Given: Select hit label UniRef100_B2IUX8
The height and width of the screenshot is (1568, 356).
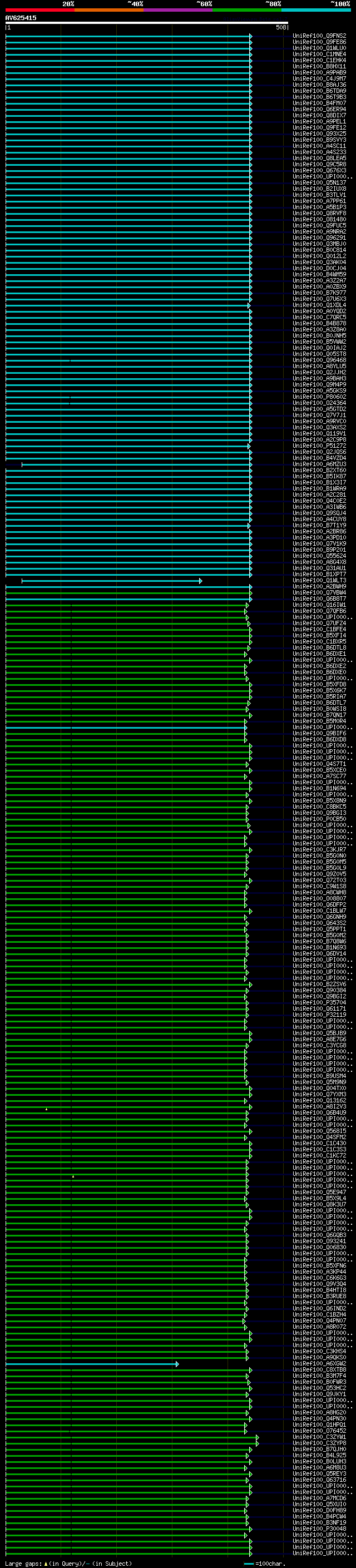Looking at the screenshot, I should click(319, 189).
